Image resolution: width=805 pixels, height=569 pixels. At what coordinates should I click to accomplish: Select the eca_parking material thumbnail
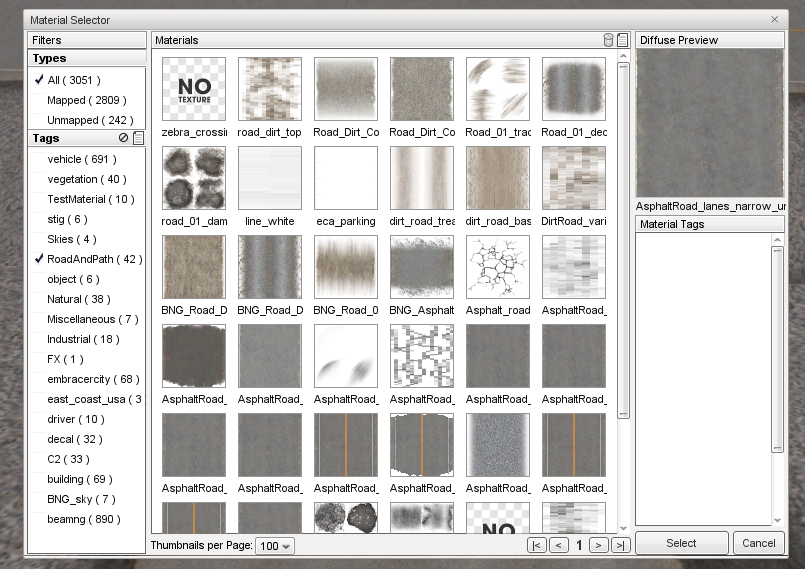[x=346, y=178]
